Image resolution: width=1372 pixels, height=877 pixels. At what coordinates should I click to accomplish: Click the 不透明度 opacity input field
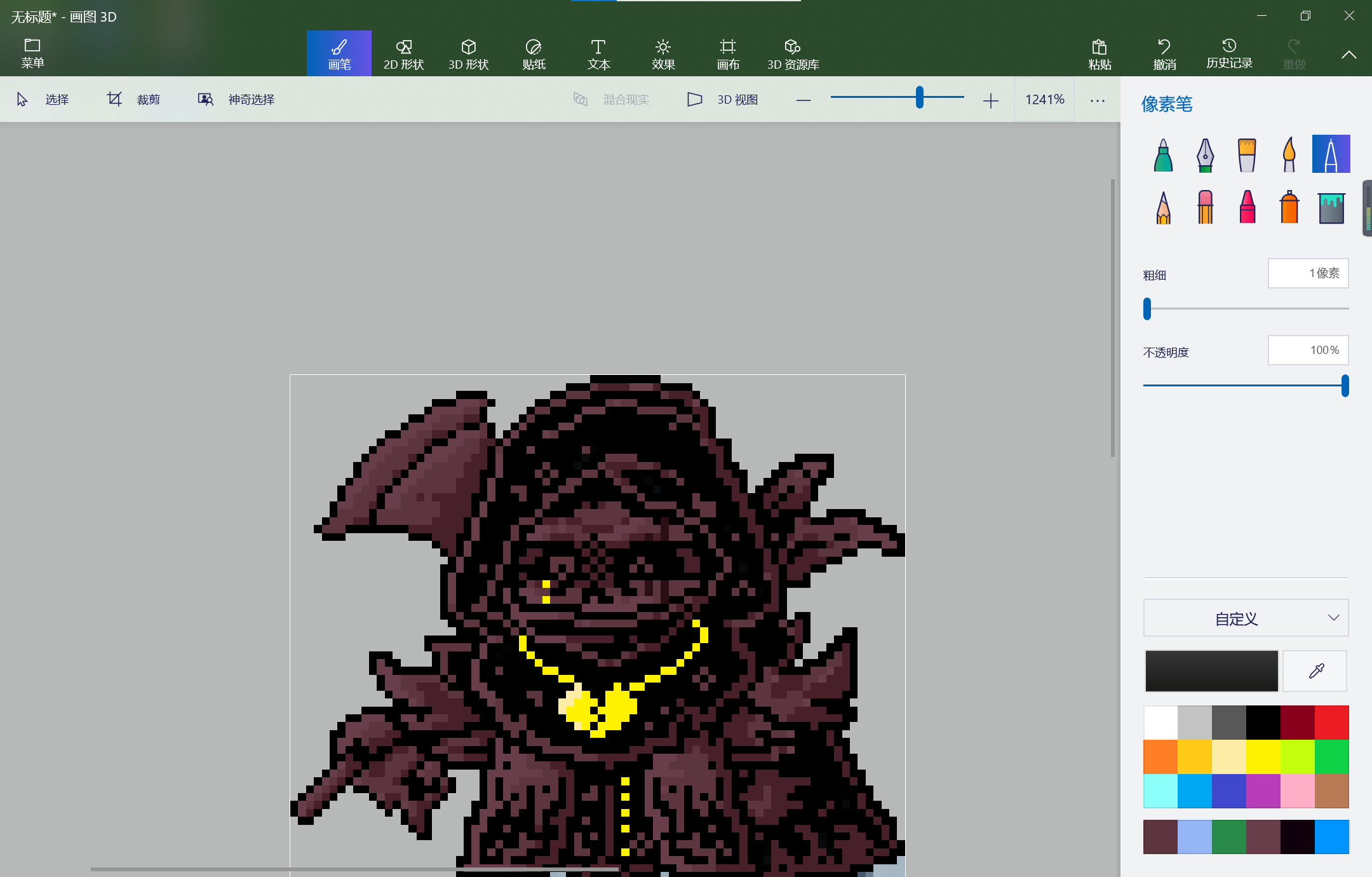pos(1308,350)
